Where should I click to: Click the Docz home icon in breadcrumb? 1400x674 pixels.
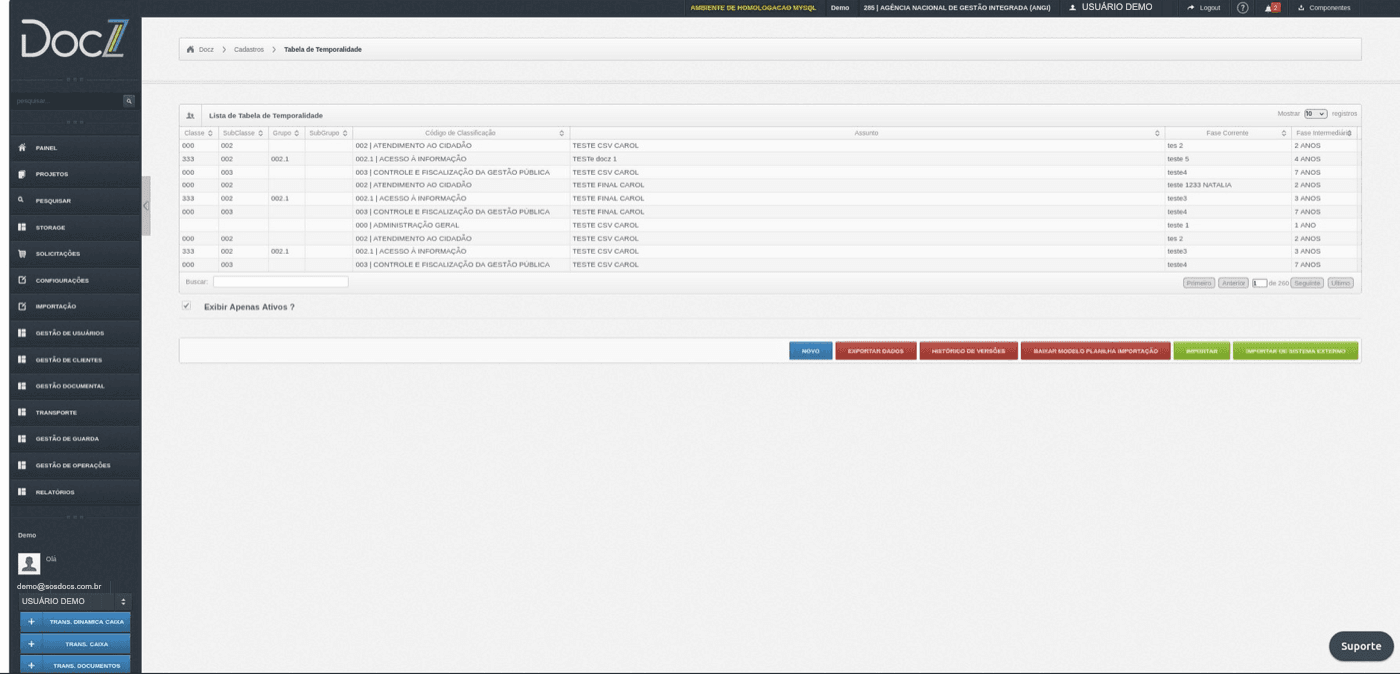(x=190, y=49)
